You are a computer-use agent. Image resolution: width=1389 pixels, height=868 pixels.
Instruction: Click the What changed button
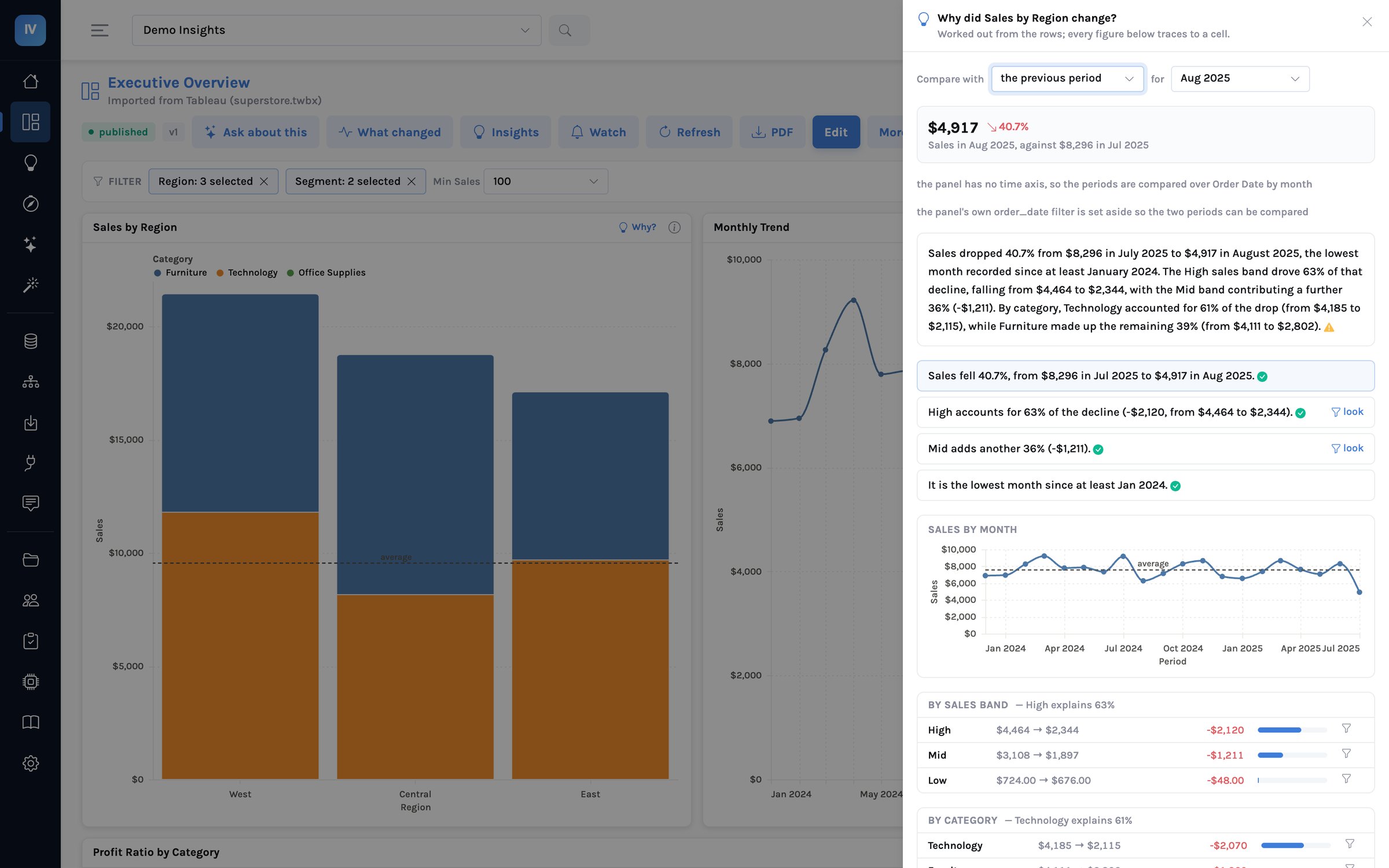tap(389, 132)
